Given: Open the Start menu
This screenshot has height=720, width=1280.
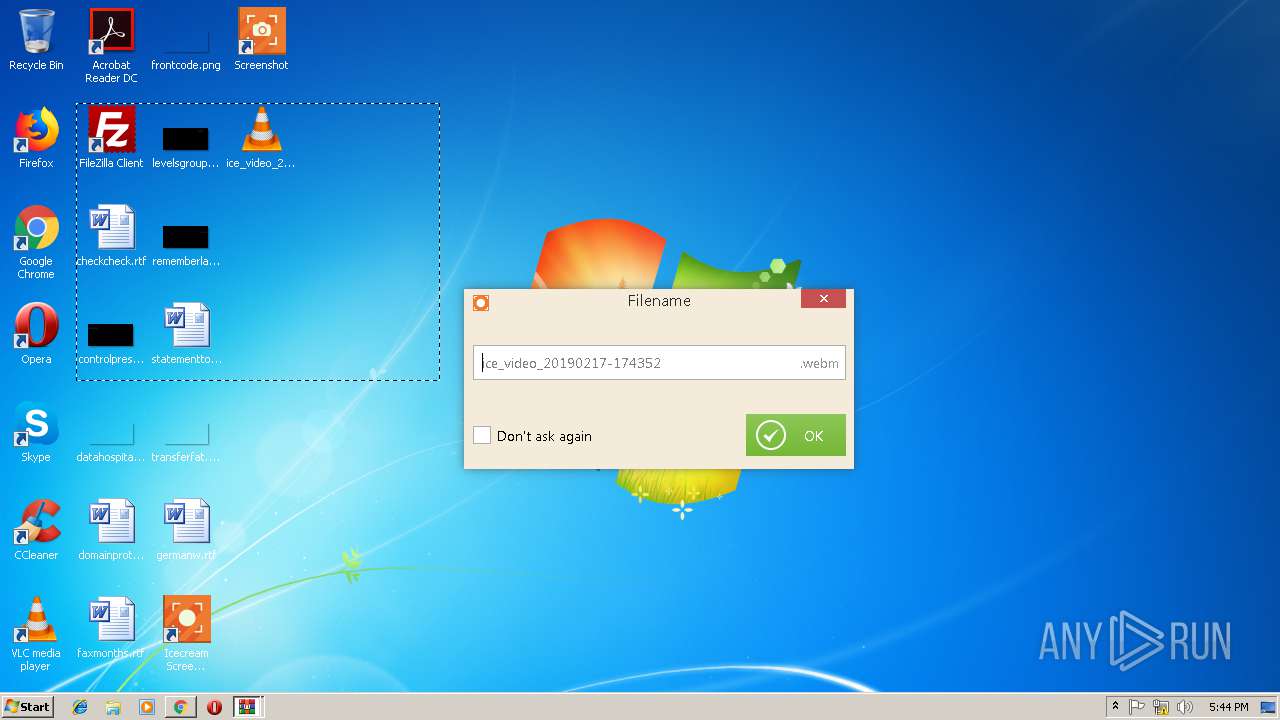Looking at the screenshot, I should [27, 706].
